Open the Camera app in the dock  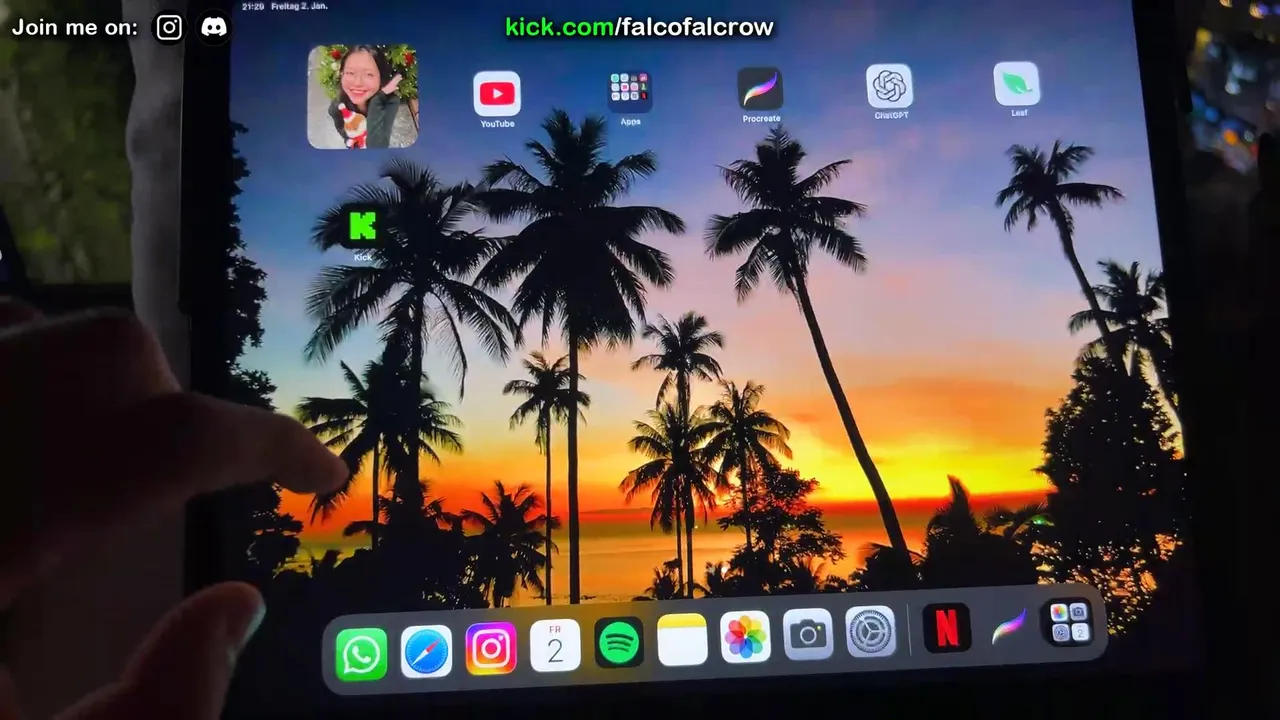click(x=808, y=634)
